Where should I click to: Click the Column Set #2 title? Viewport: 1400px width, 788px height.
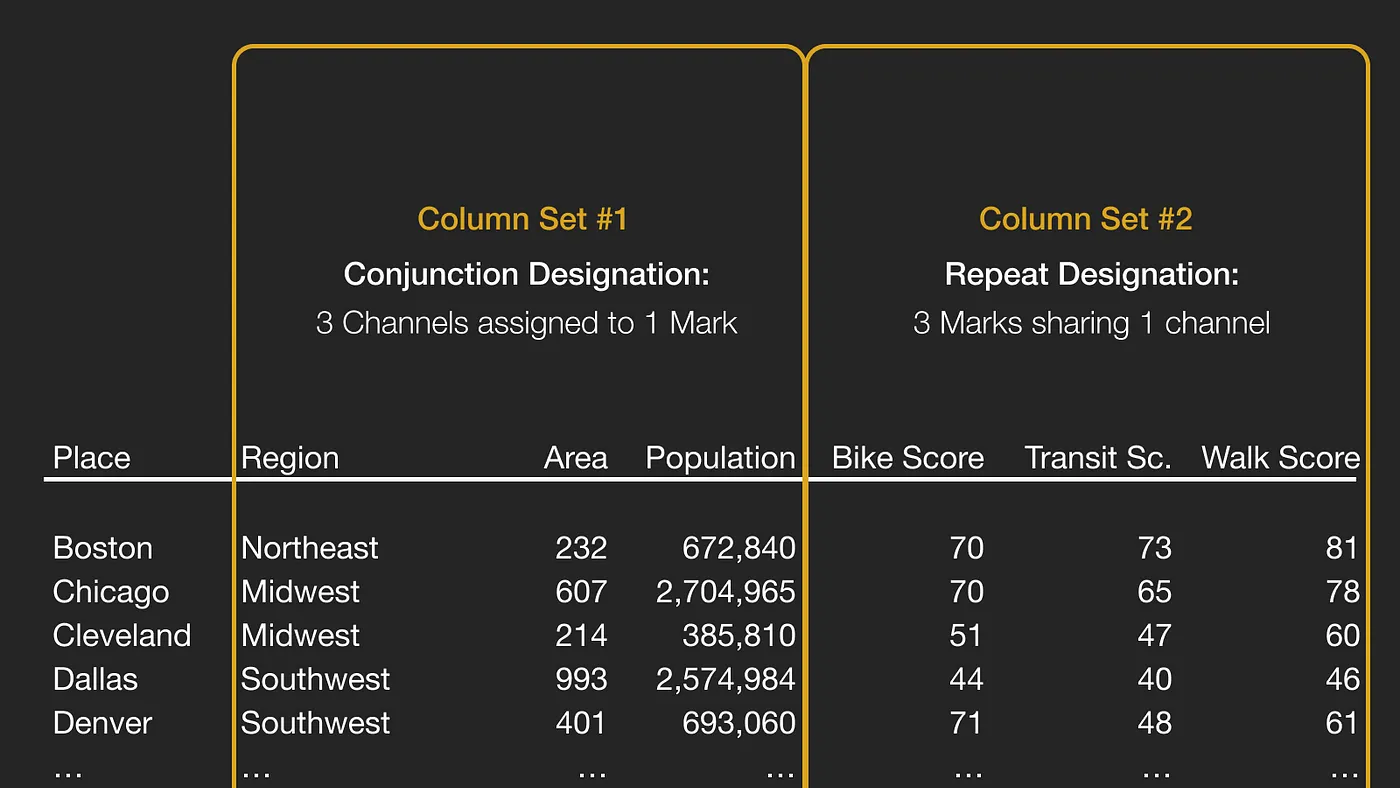click(x=1085, y=219)
